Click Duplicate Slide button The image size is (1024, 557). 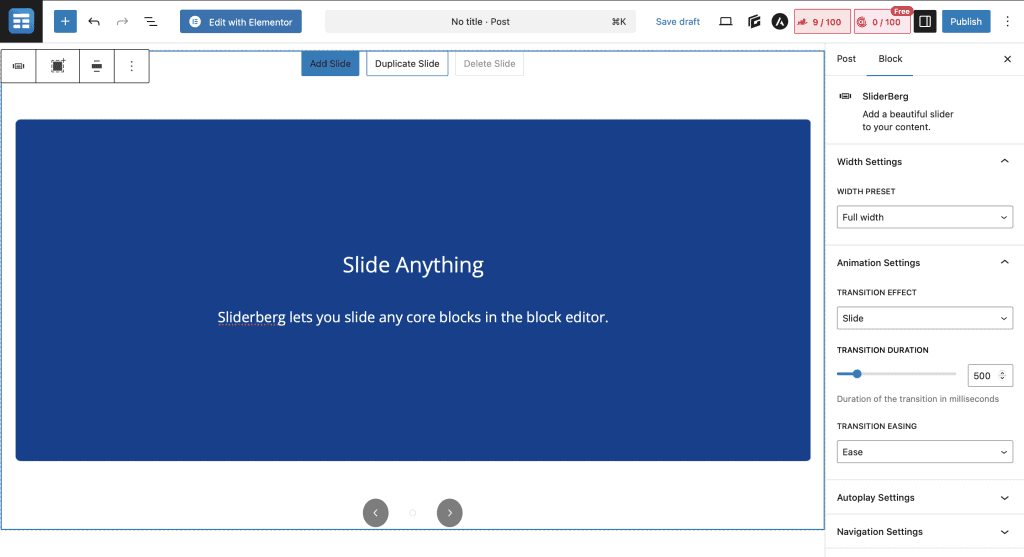click(x=407, y=63)
